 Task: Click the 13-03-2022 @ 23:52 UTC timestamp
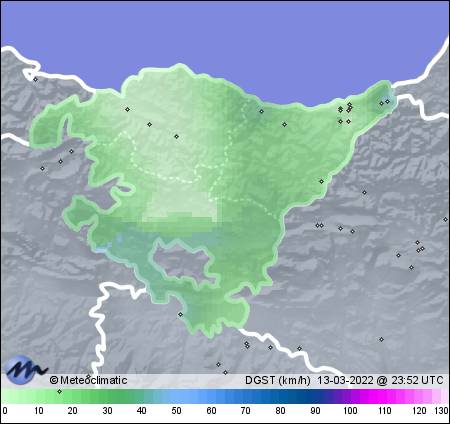[x=380, y=380]
